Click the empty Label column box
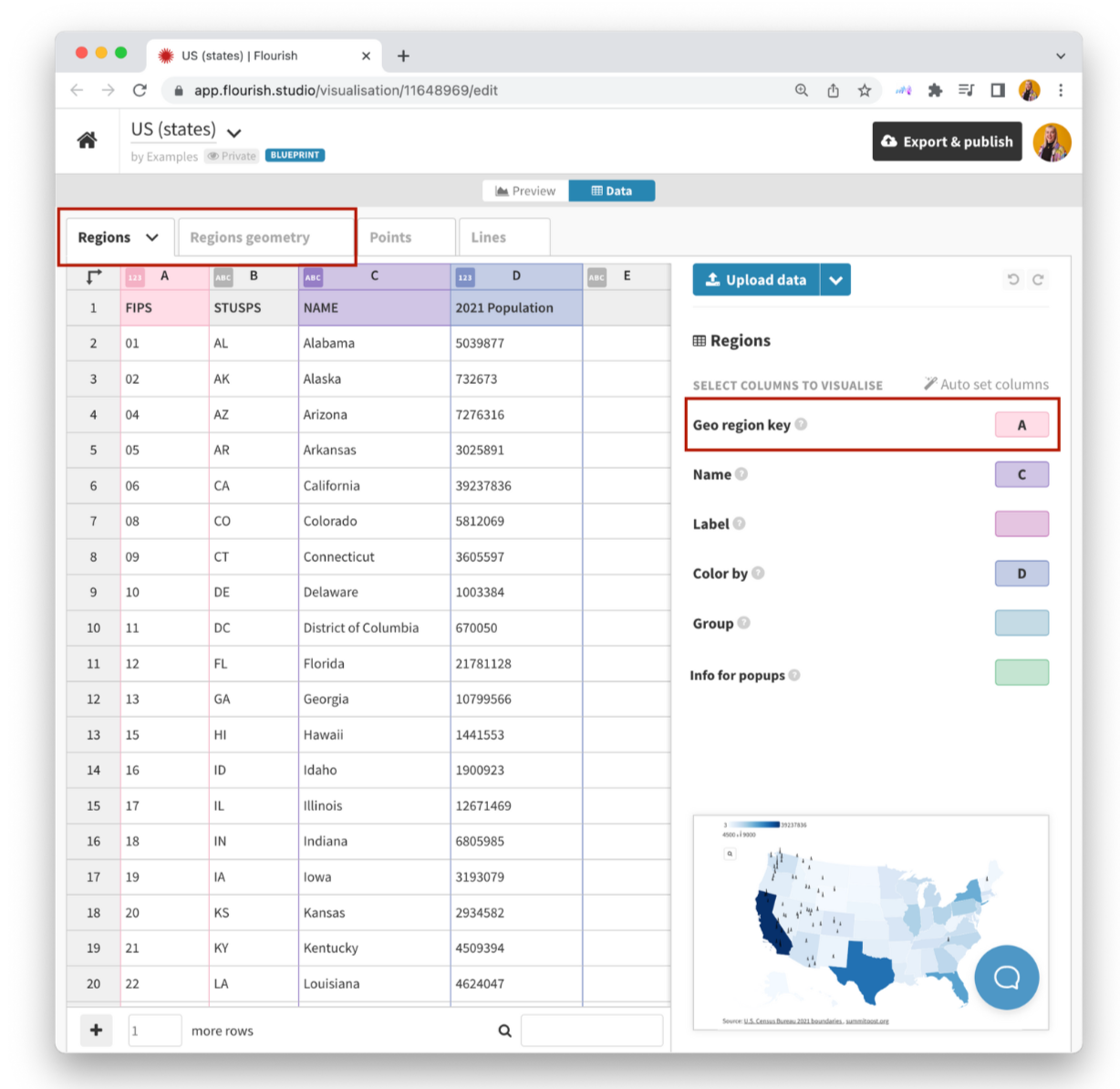Viewport: 1120px width, 1089px height. coord(1021,524)
